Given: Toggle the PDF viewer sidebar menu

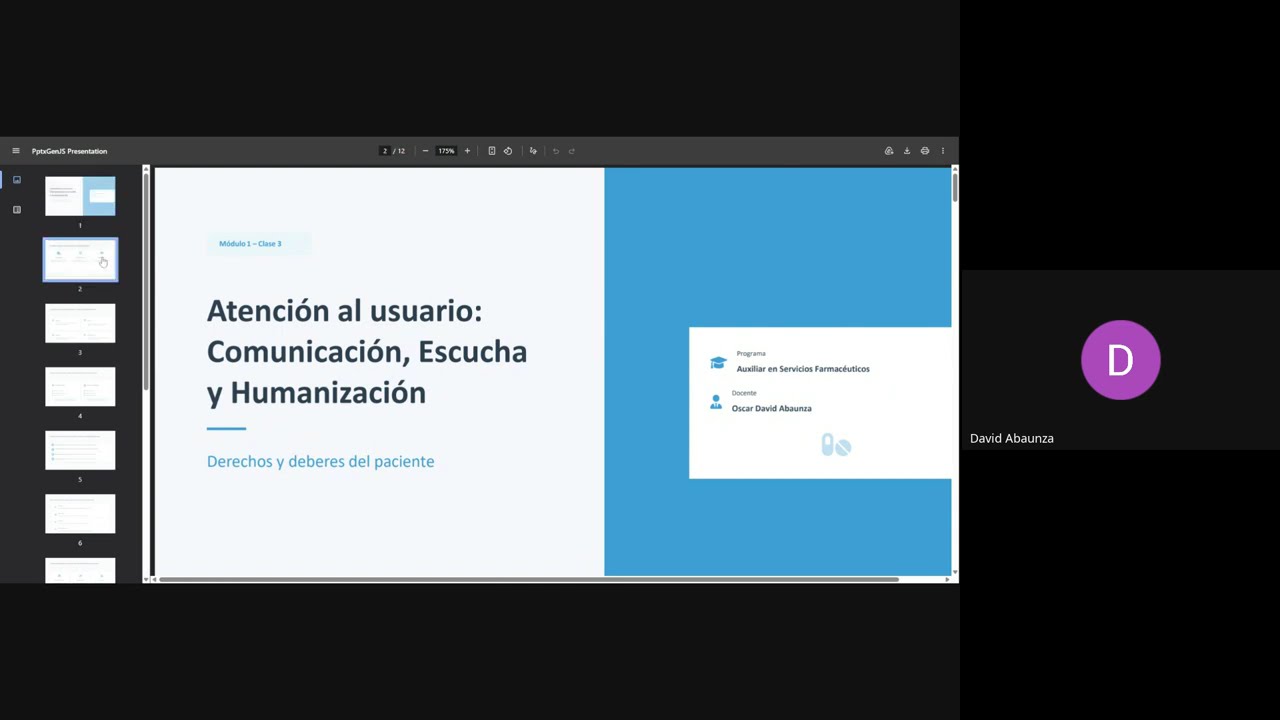Looking at the screenshot, I should coord(16,151).
